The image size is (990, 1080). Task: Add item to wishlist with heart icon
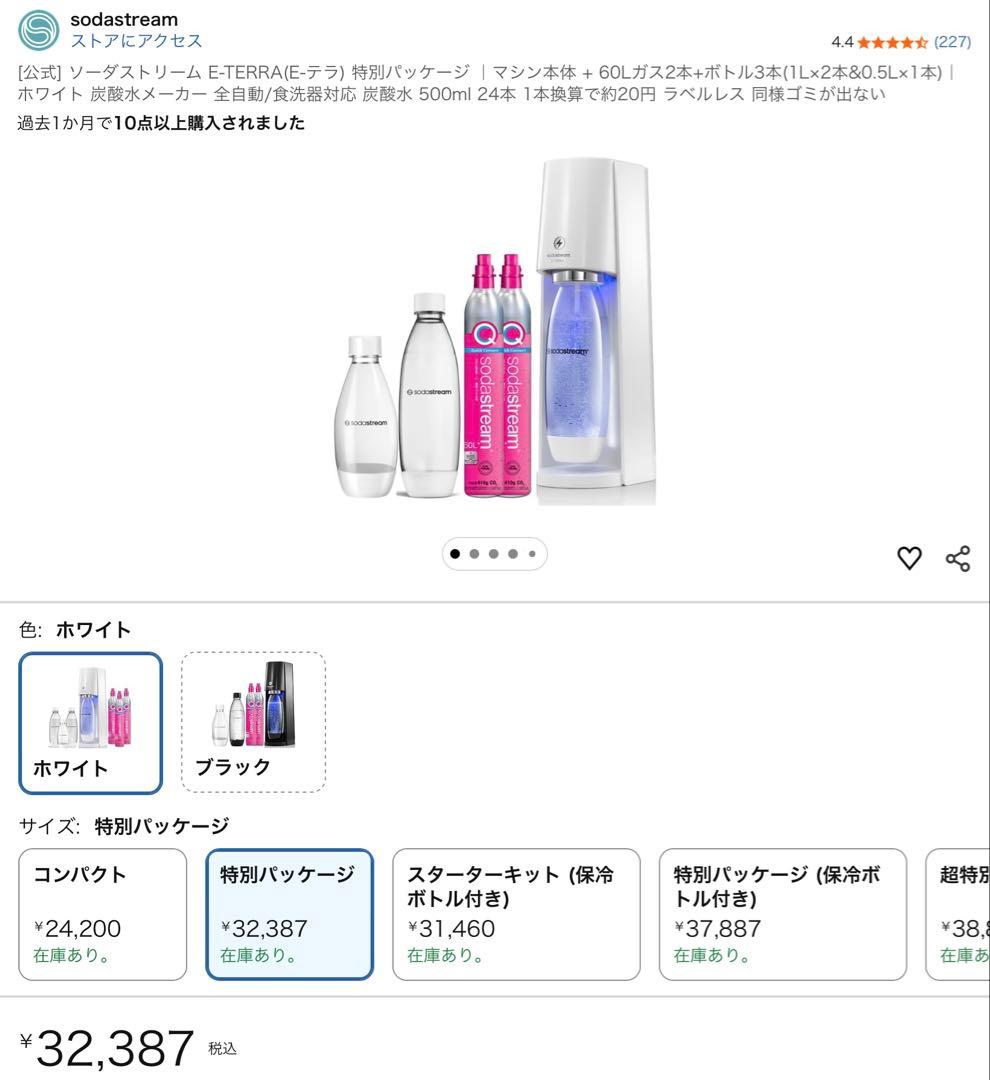tap(910, 558)
